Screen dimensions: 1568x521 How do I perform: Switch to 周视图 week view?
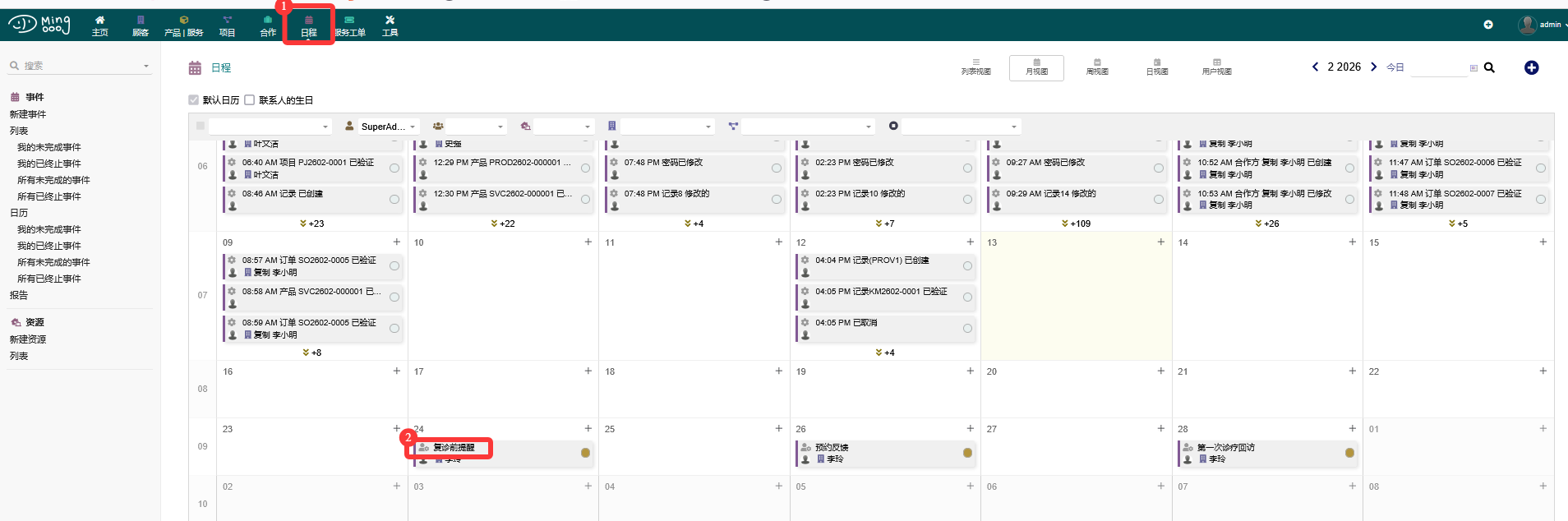[1096, 67]
